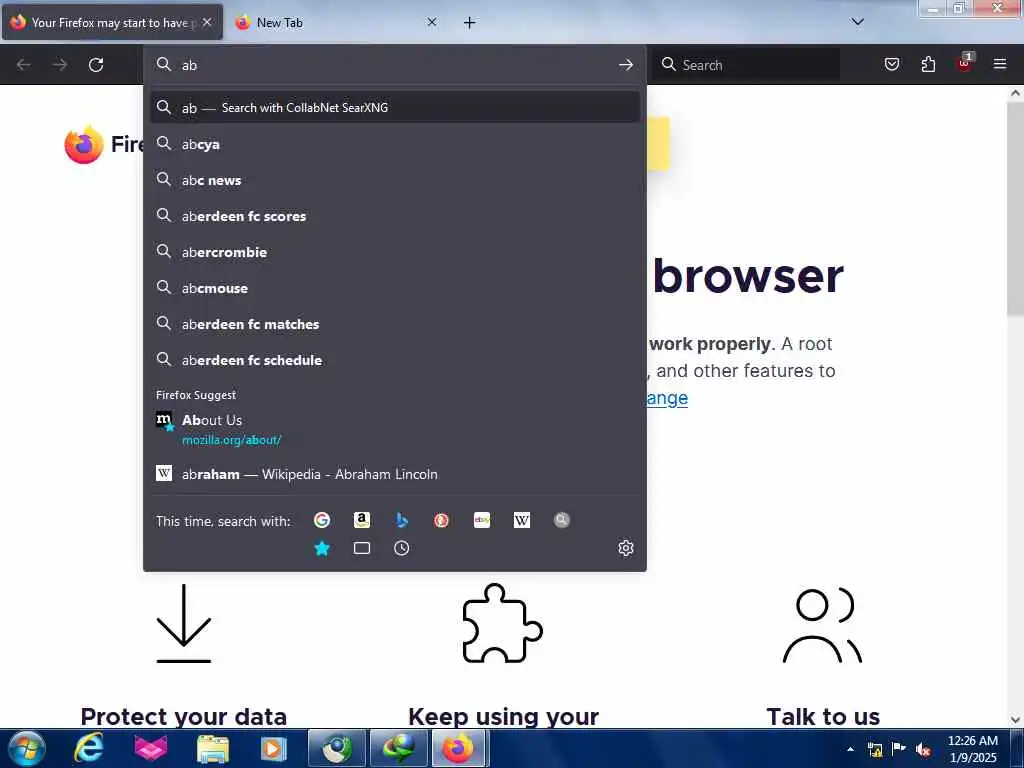Close the New Tab tab
The width and height of the screenshot is (1024, 768).
432,22
